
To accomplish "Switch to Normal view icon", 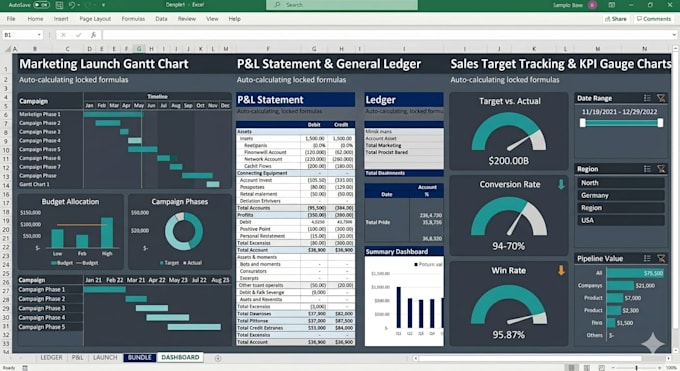I will click(x=572, y=368).
